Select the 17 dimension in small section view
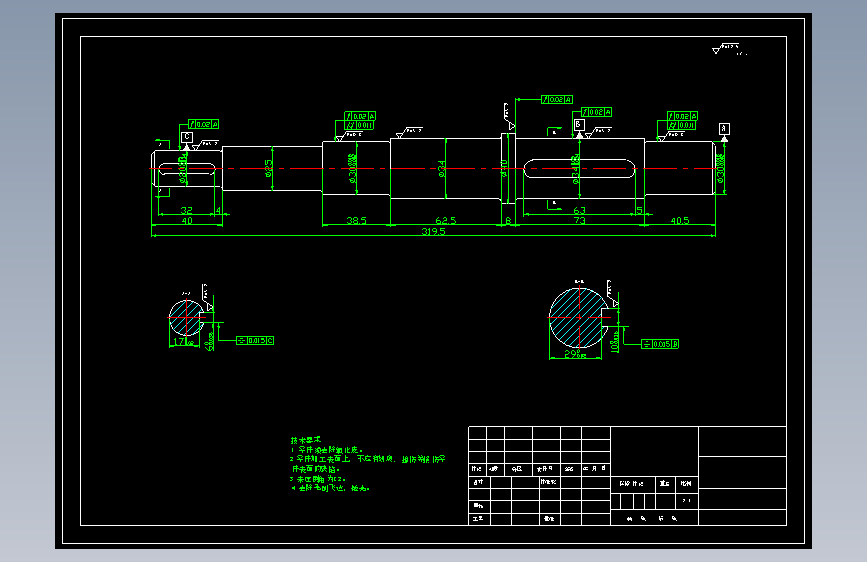Screen dimensions: 867x562 click(182, 342)
